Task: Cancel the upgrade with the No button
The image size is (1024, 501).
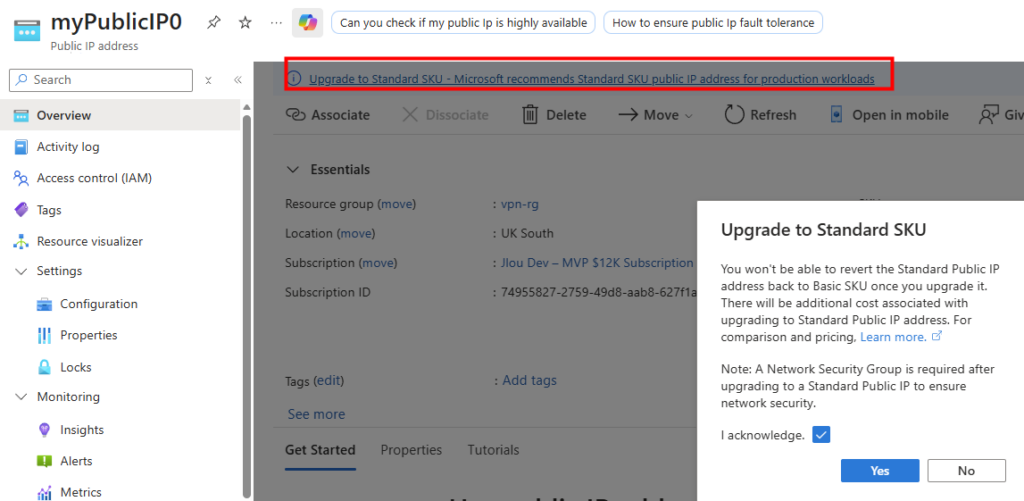Action: (x=967, y=470)
